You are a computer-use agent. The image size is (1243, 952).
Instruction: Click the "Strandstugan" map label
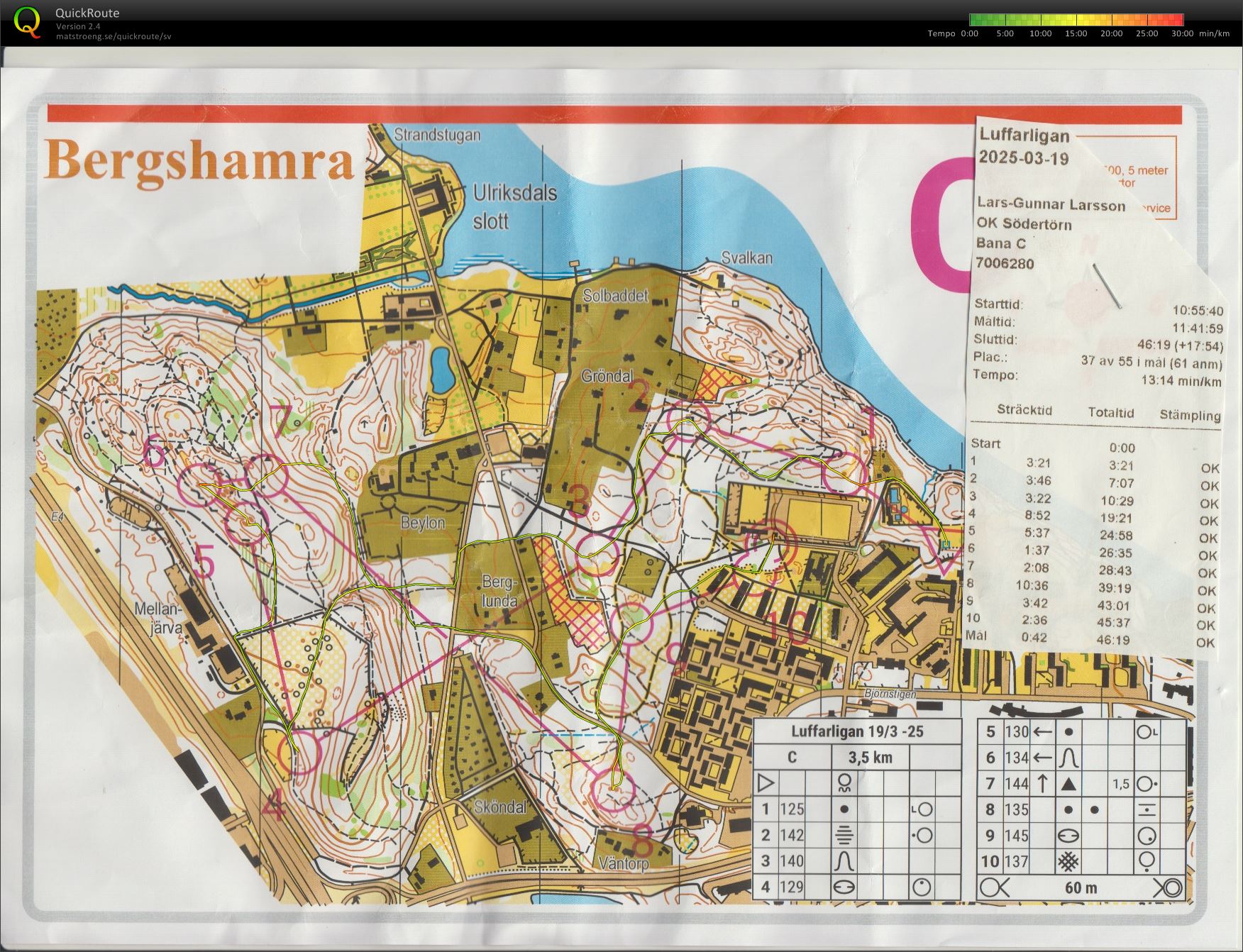437,135
